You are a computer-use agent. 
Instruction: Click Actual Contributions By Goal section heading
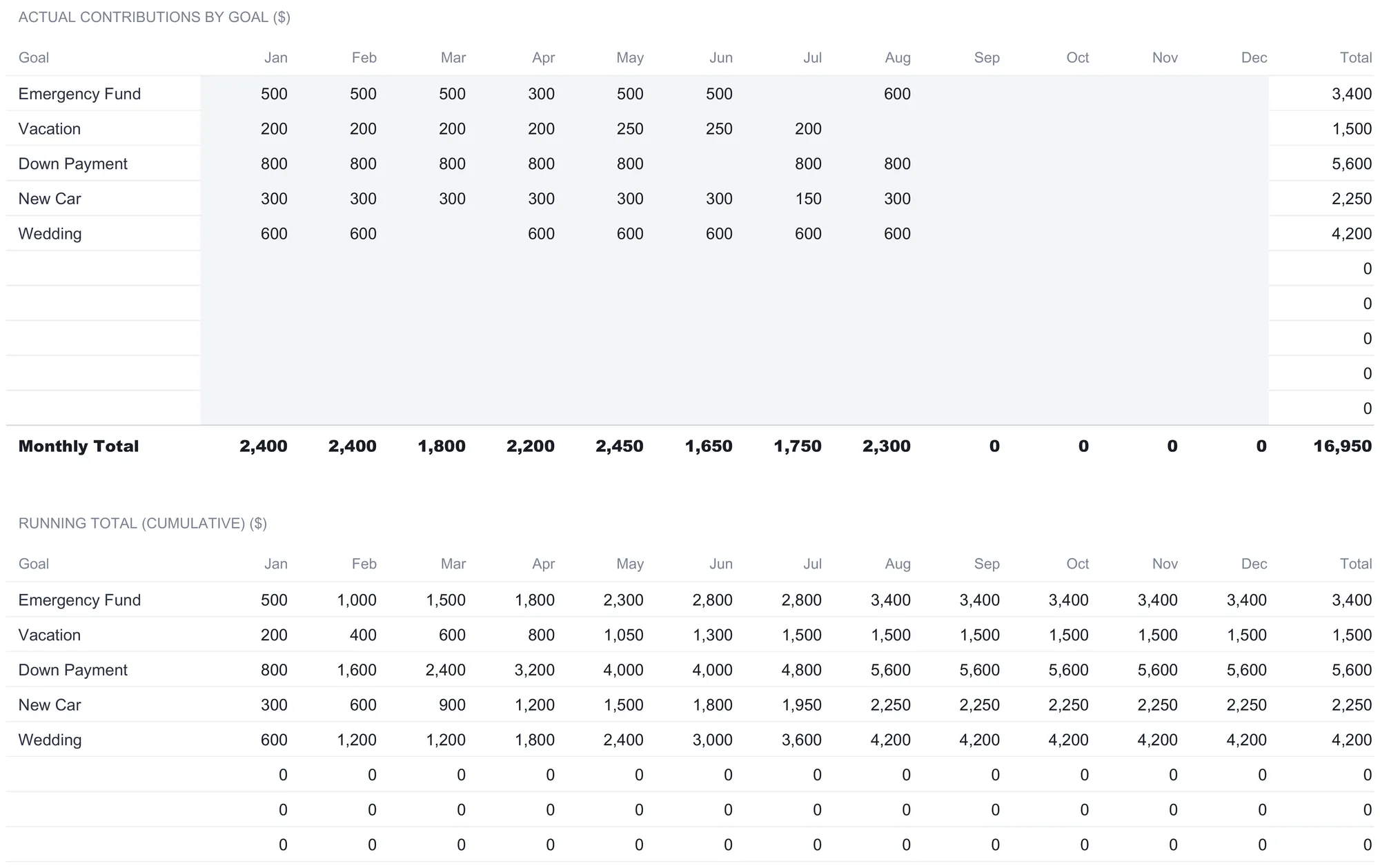tap(155, 17)
